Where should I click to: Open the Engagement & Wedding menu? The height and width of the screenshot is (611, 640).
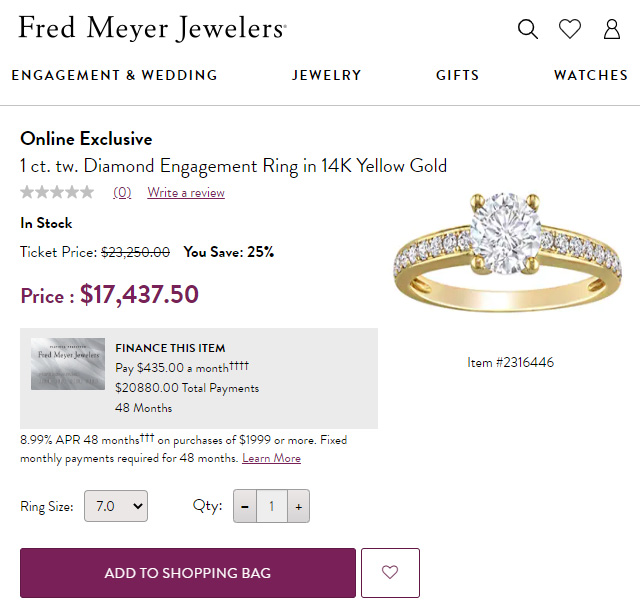point(114,75)
